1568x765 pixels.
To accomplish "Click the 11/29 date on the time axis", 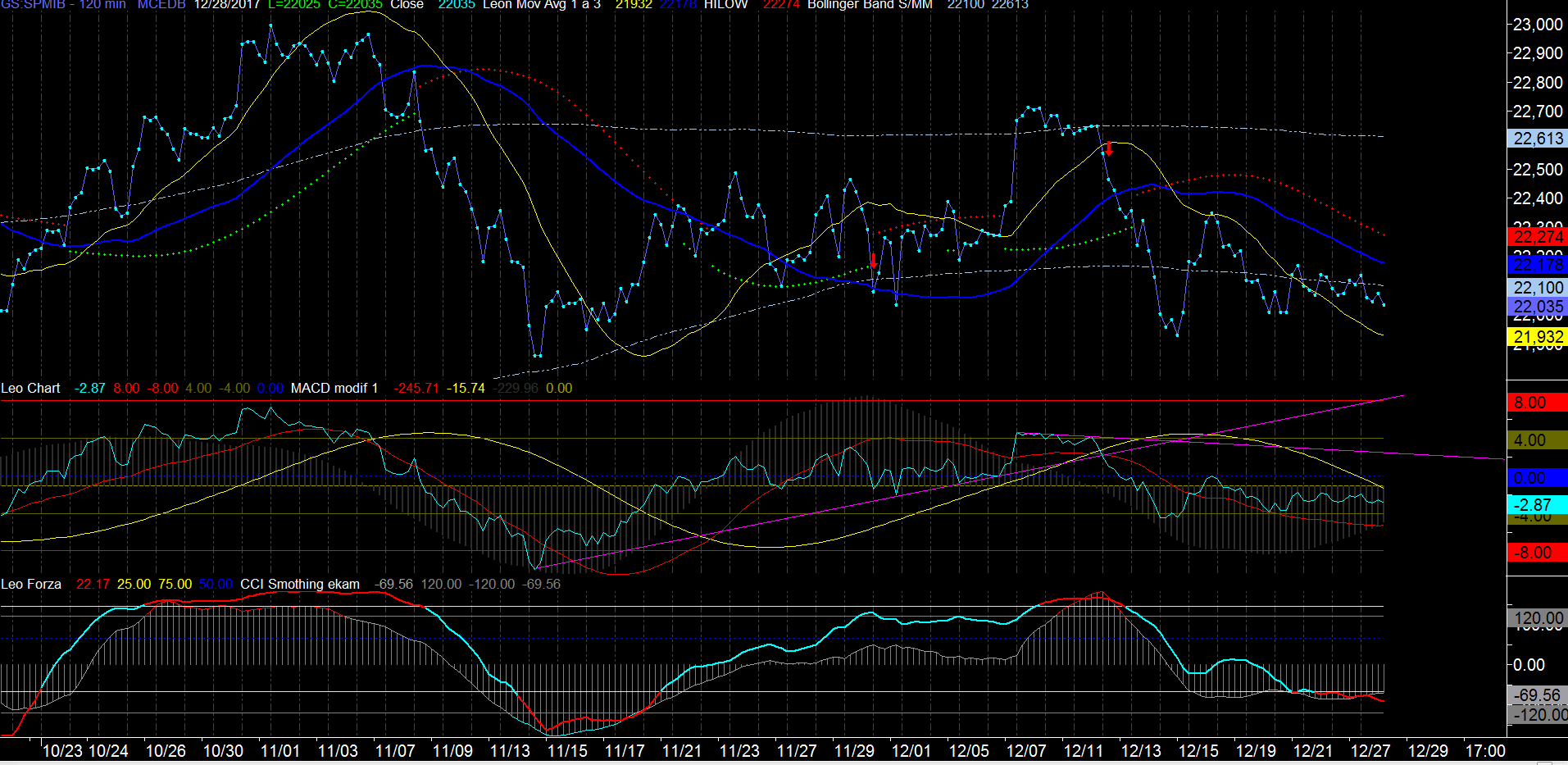I will tap(854, 750).
